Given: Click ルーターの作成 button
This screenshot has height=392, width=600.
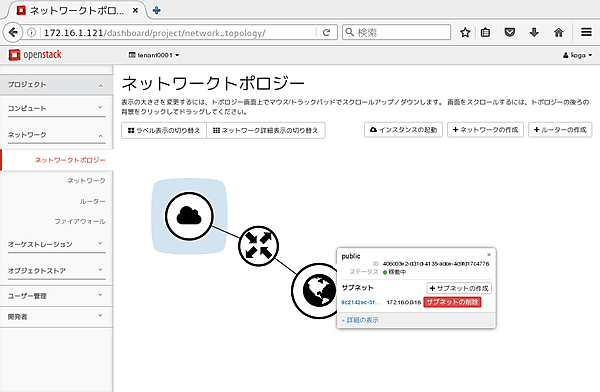Looking at the screenshot, I should (560, 130).
